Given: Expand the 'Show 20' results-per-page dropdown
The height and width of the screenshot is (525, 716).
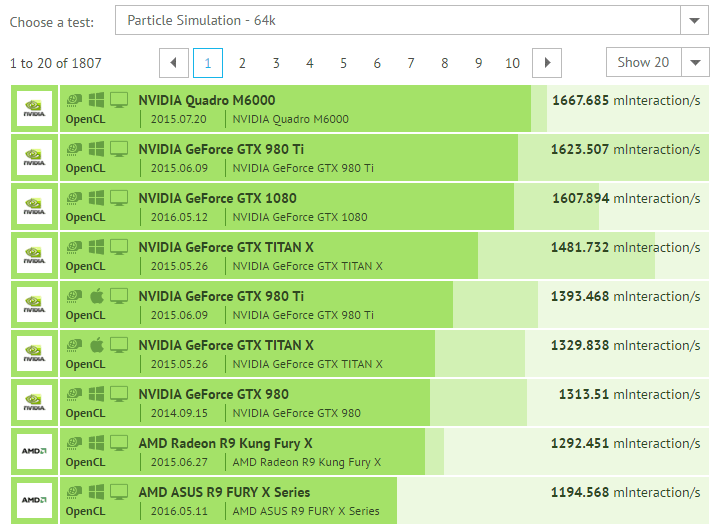Looking at the screenshot, I should (657, 62).
